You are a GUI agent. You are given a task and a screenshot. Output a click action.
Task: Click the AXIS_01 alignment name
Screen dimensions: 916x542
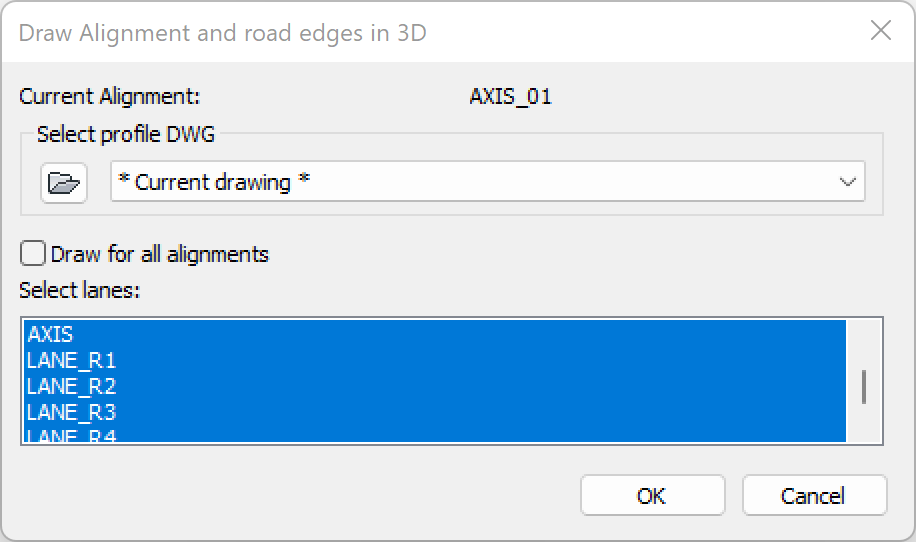click(510, 97)
